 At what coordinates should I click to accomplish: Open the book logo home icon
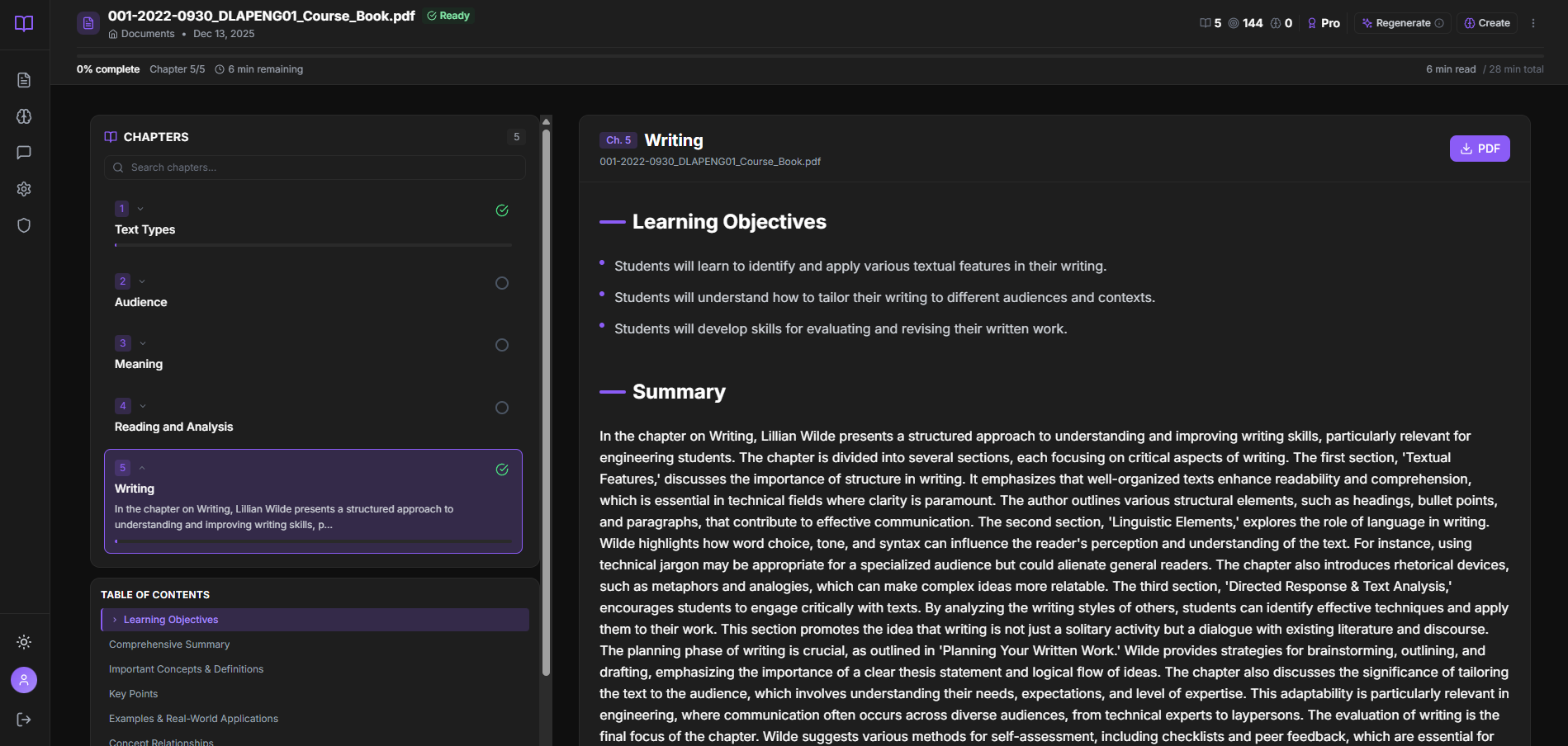tap(24, 23)
